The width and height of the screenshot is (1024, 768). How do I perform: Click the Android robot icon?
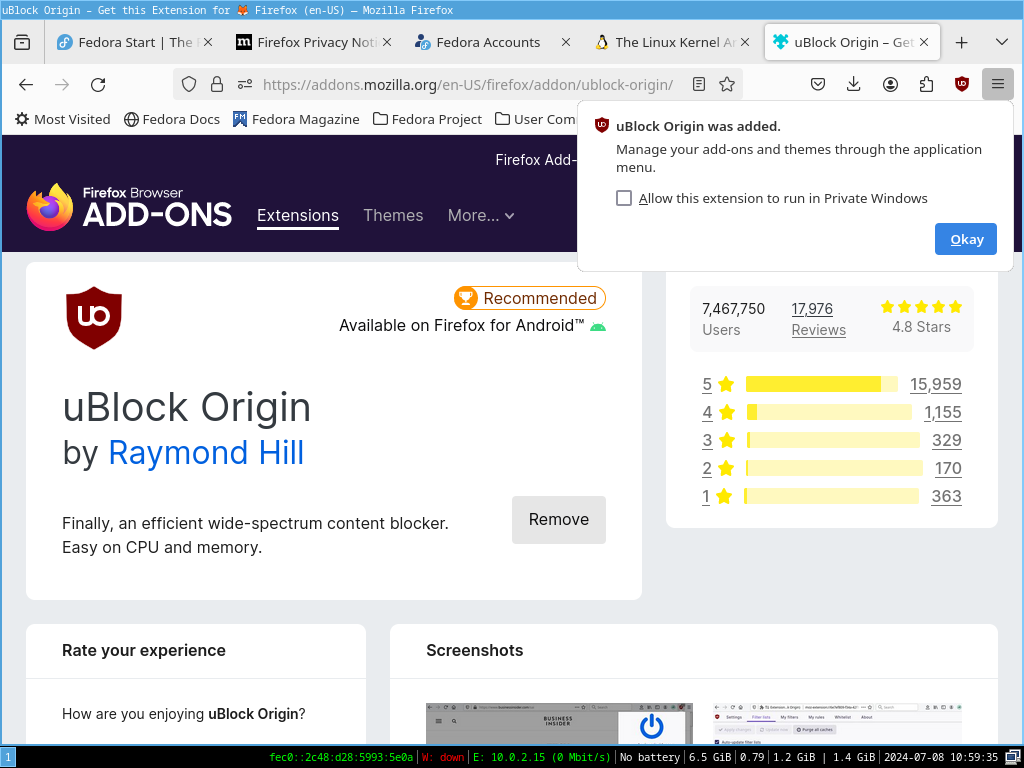click(598, 326)
